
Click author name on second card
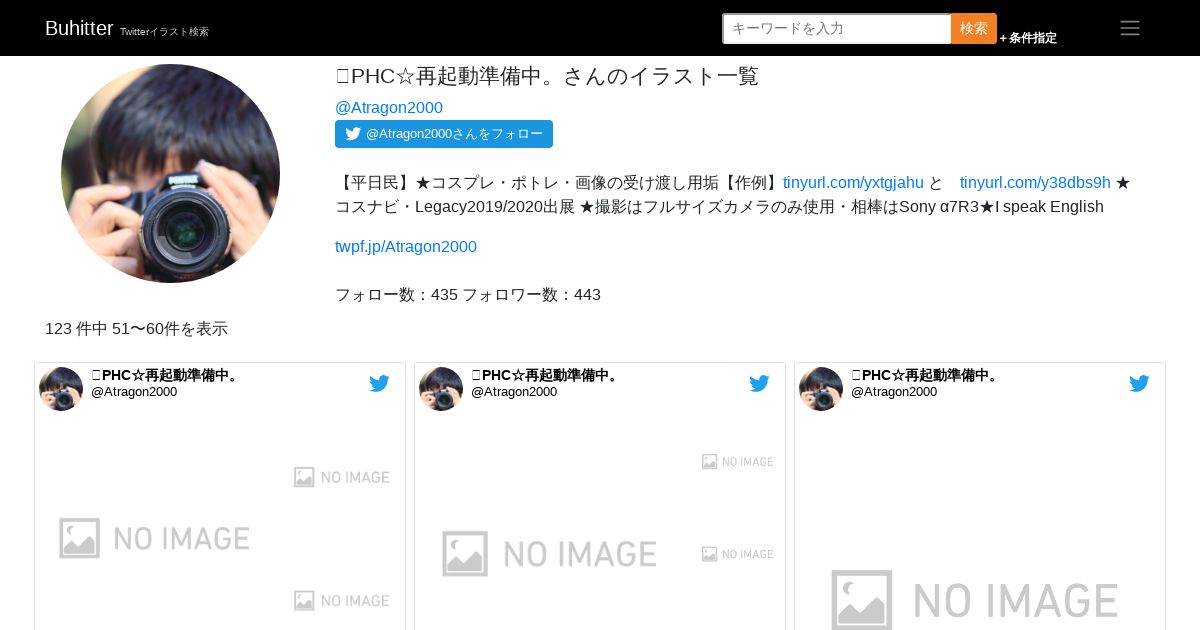click(x=545, y=375)
